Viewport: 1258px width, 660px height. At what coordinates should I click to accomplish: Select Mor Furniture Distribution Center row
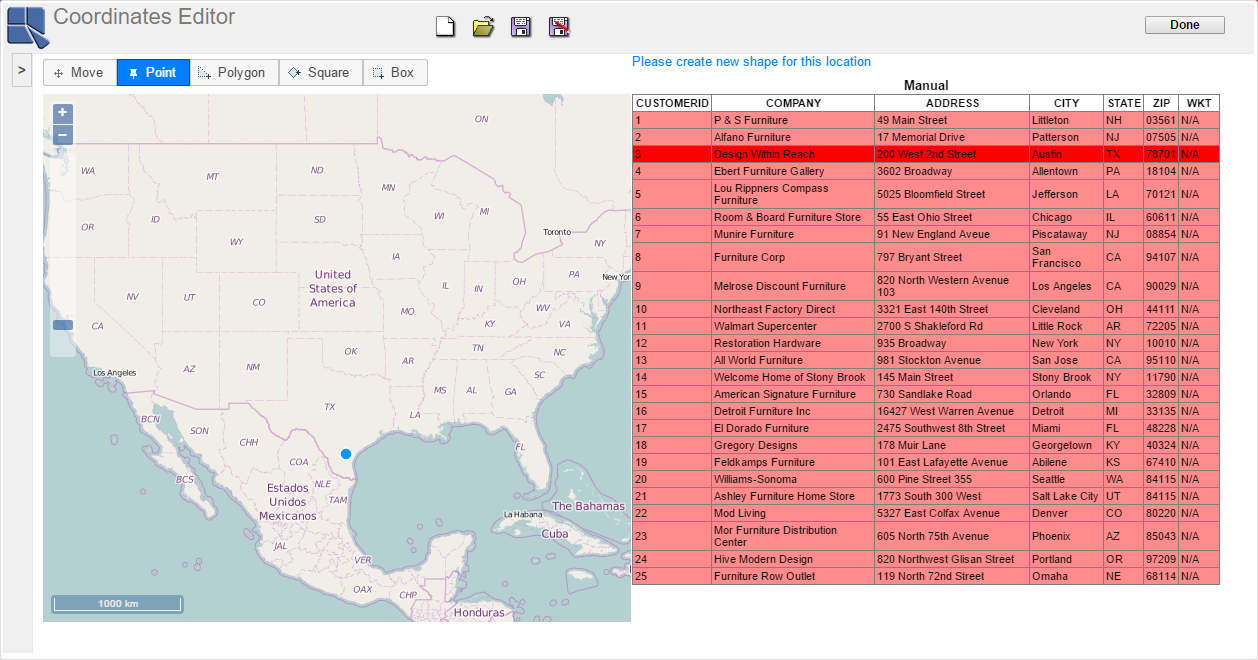[x=926, y=536]
